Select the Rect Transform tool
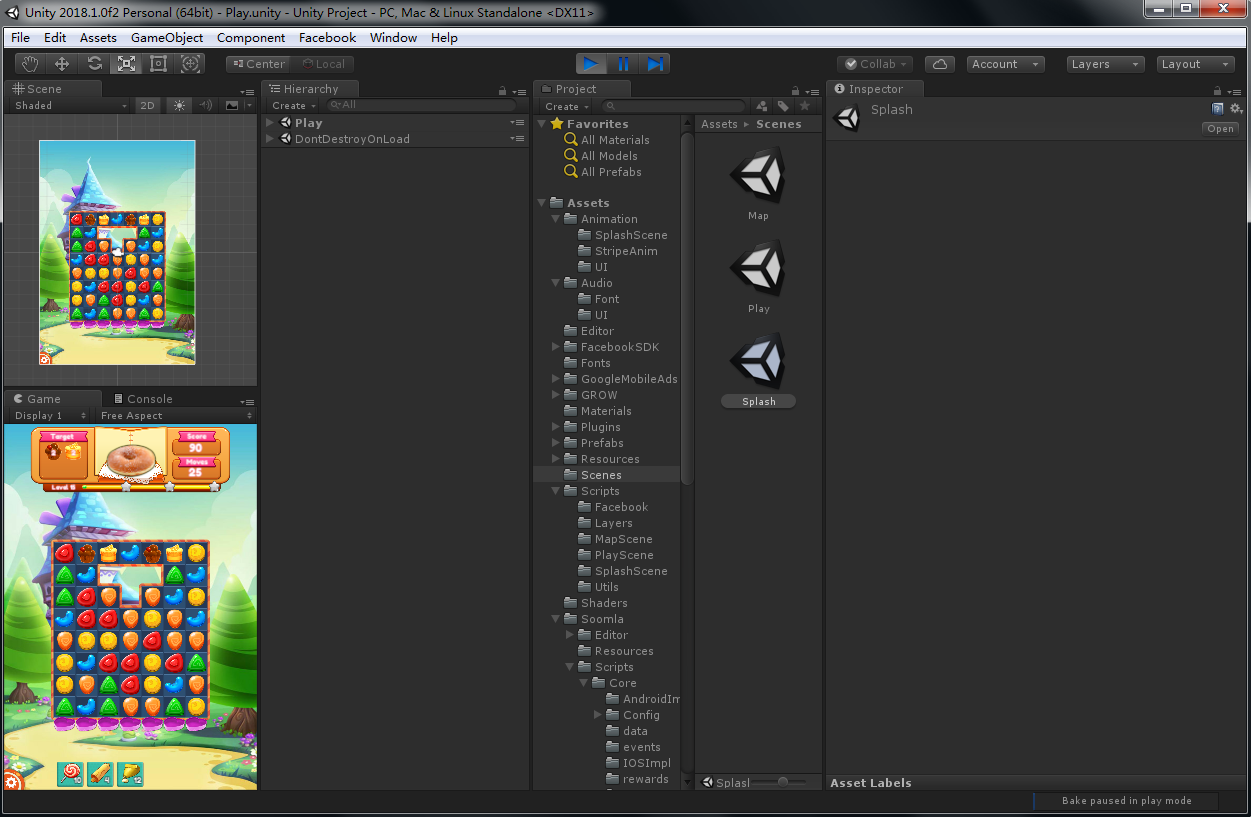This screenshot has width=1251, height=817. coord(158,64)
